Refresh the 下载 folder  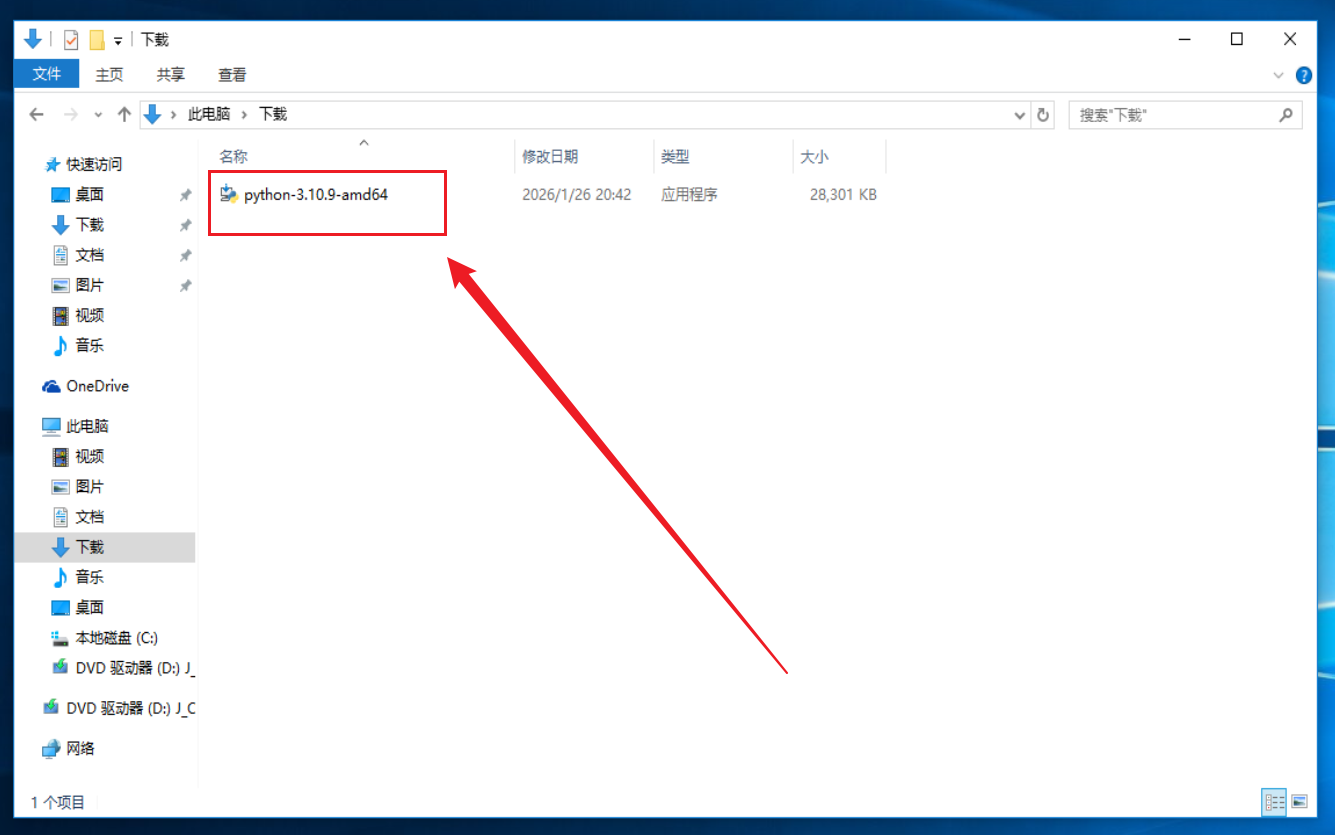pos(1043,115)
